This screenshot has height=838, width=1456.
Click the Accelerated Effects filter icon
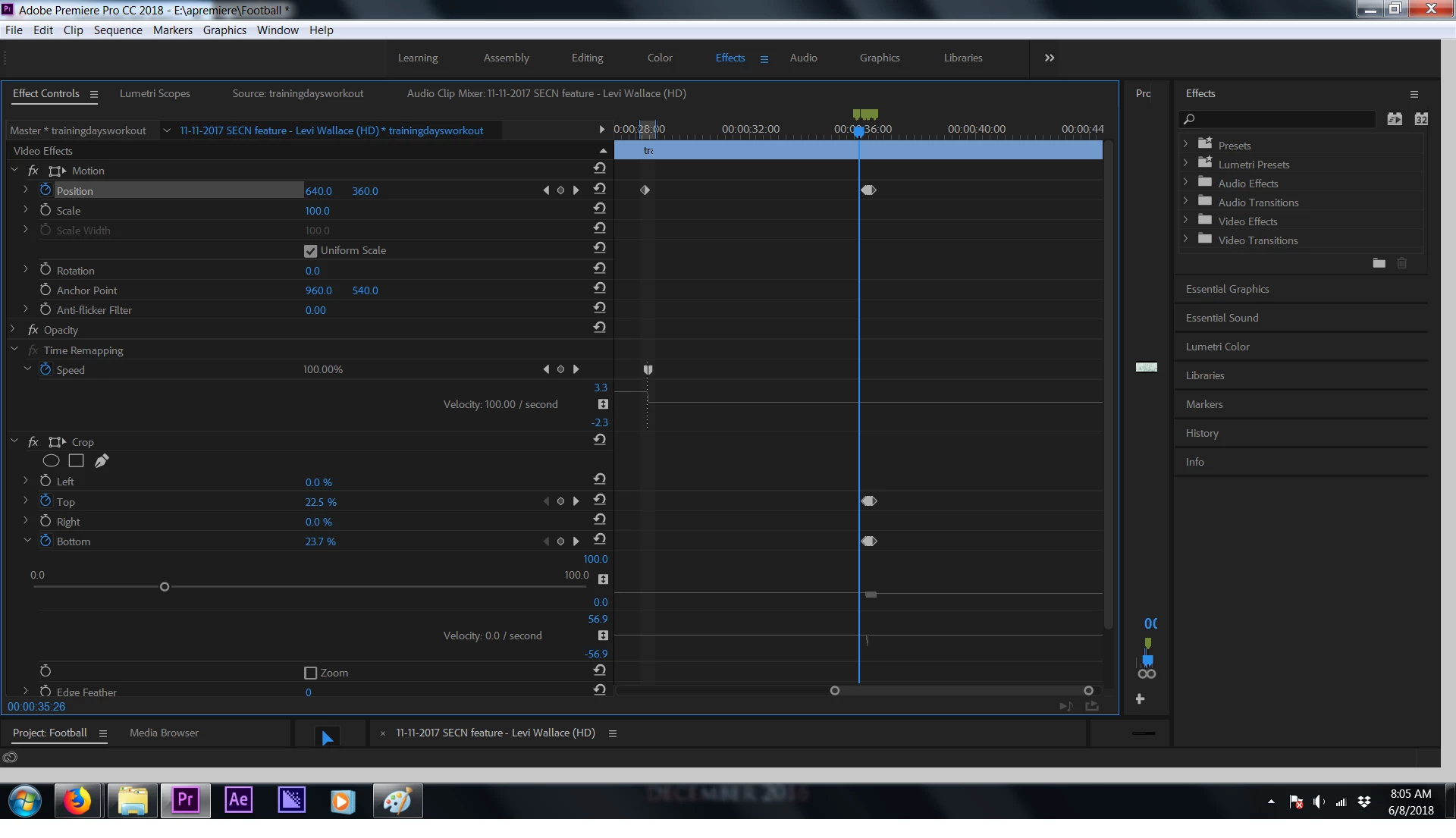1394,119
